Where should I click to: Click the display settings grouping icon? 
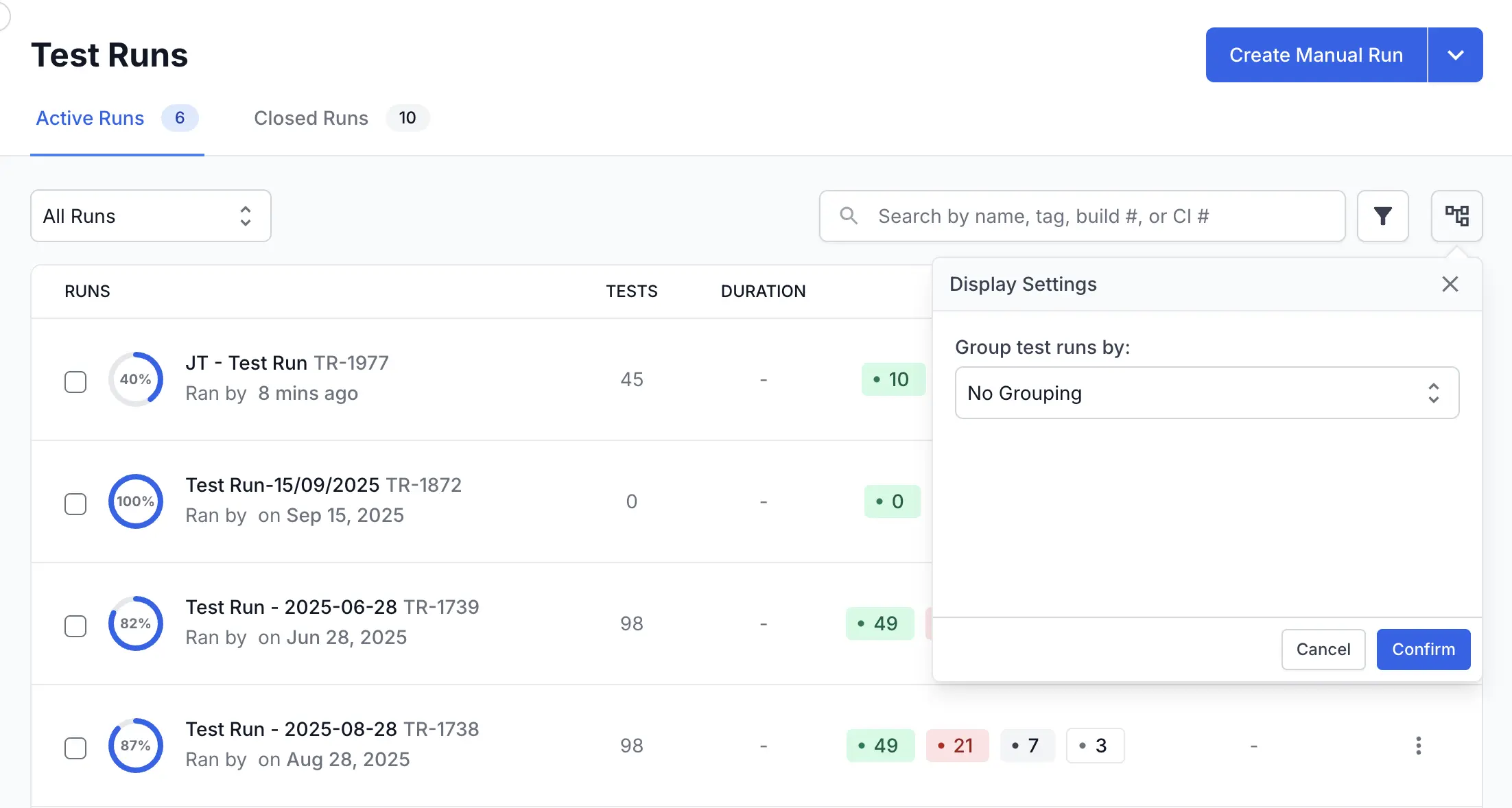[1456, 216]
